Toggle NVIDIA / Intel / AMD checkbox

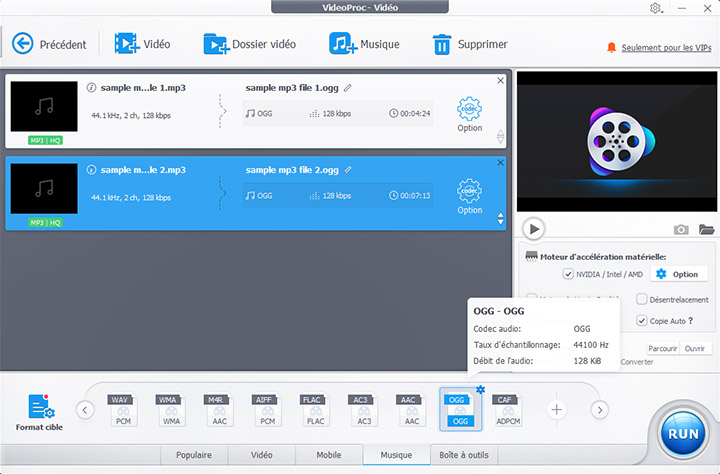click(568, 274)
